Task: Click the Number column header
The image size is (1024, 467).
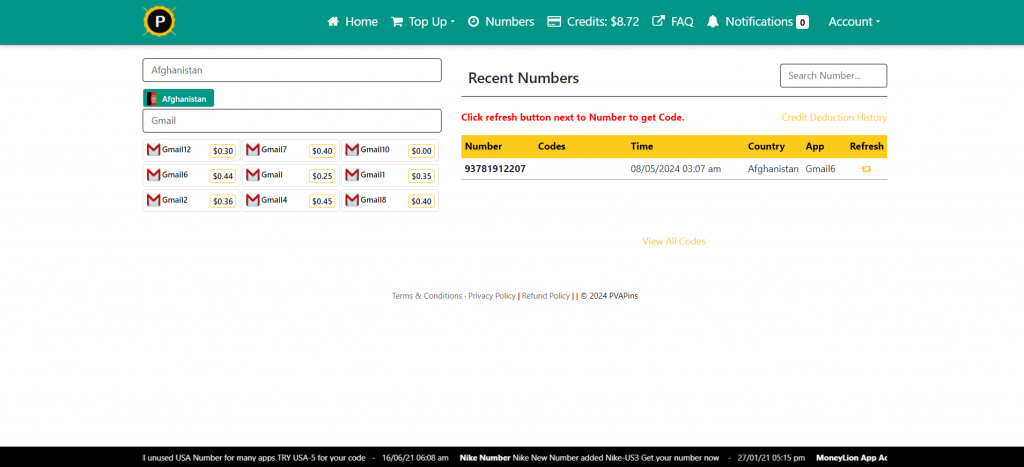Action: (x=483, y=146)
